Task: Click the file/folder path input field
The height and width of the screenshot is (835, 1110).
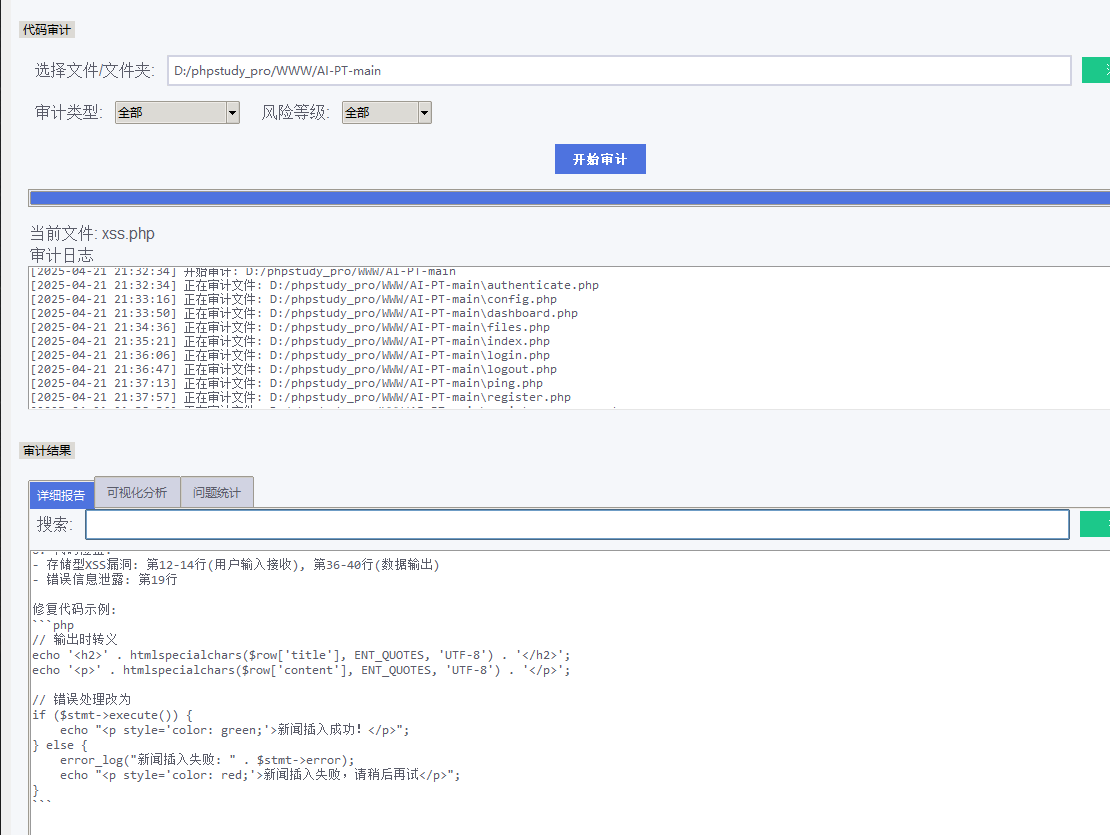Action: coord(619,71)
